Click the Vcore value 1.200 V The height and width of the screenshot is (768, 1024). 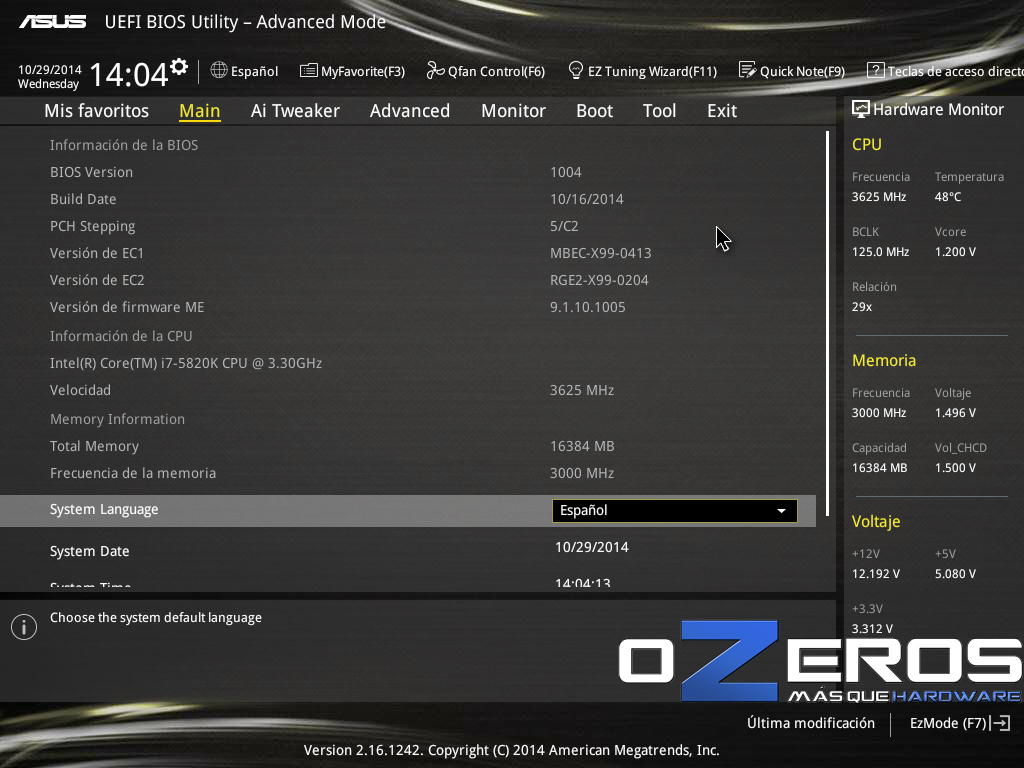955,251
